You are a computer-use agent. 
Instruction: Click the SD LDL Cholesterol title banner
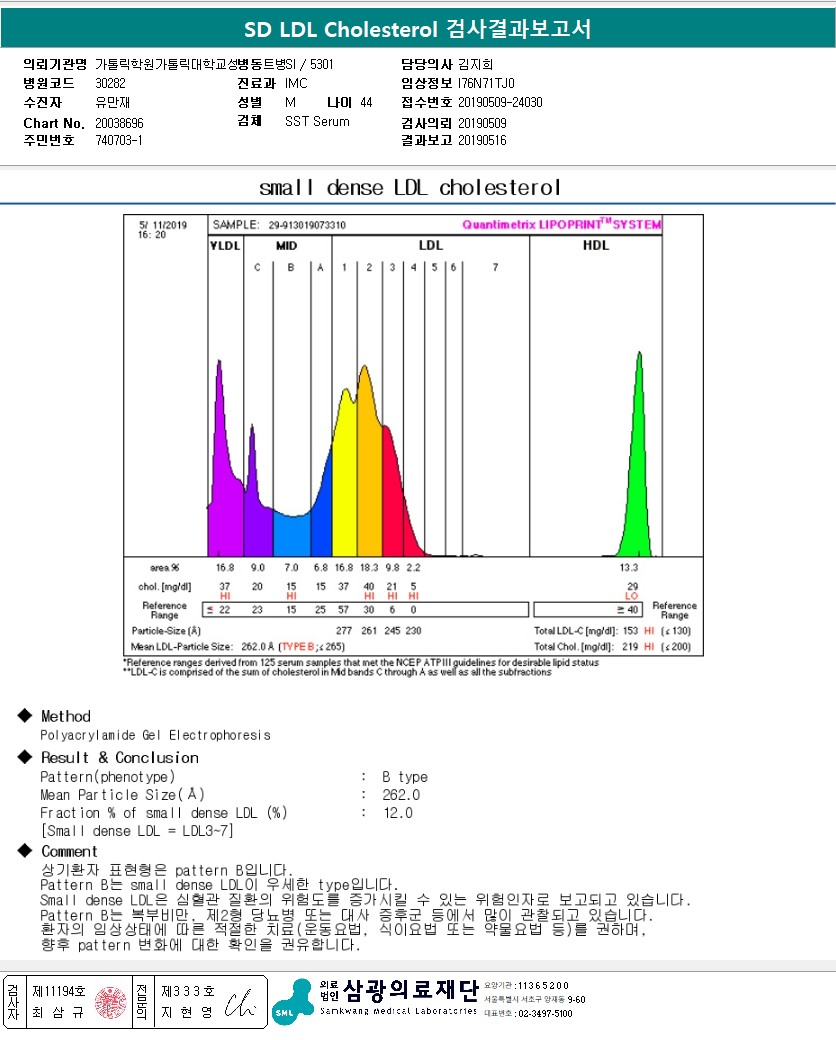(x=418, y=29)
